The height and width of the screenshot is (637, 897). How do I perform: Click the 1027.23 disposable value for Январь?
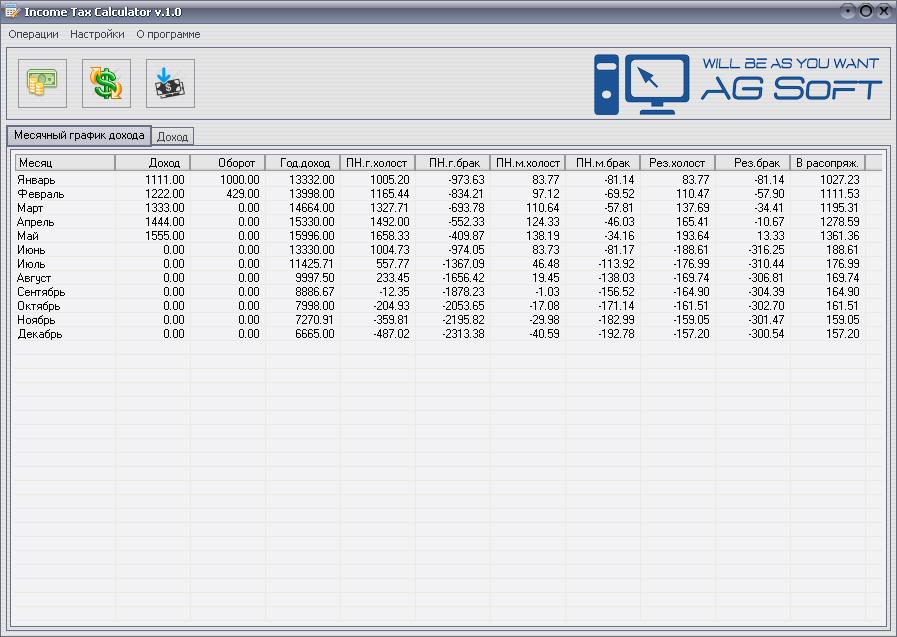pyautogui.click(x=840, y=180)
